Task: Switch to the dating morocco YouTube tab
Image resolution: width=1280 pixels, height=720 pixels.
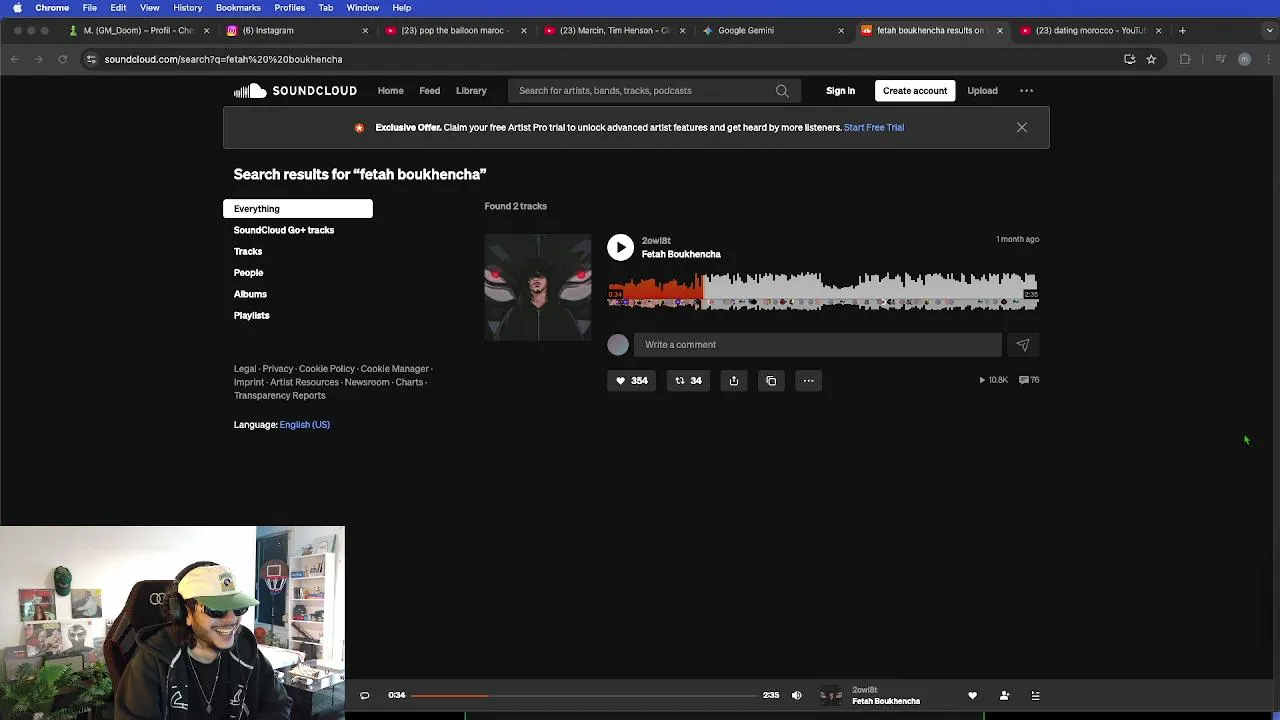Action: [x=1090, y=31]
